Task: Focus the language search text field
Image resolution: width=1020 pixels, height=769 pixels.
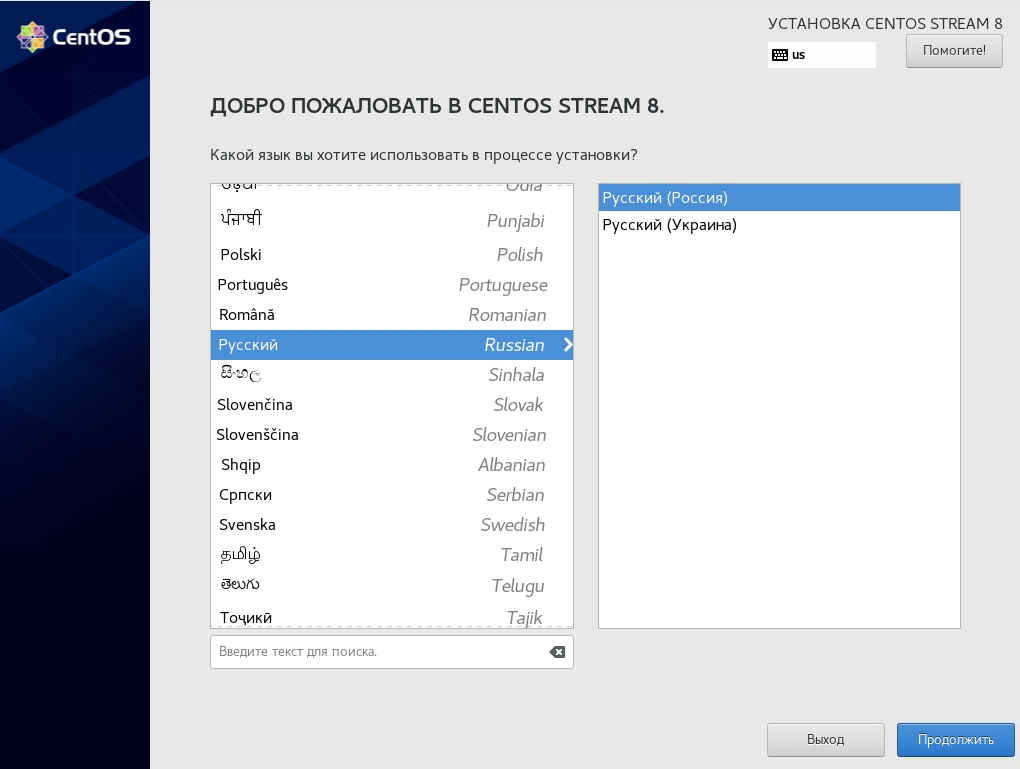Action: pos(392,652)
